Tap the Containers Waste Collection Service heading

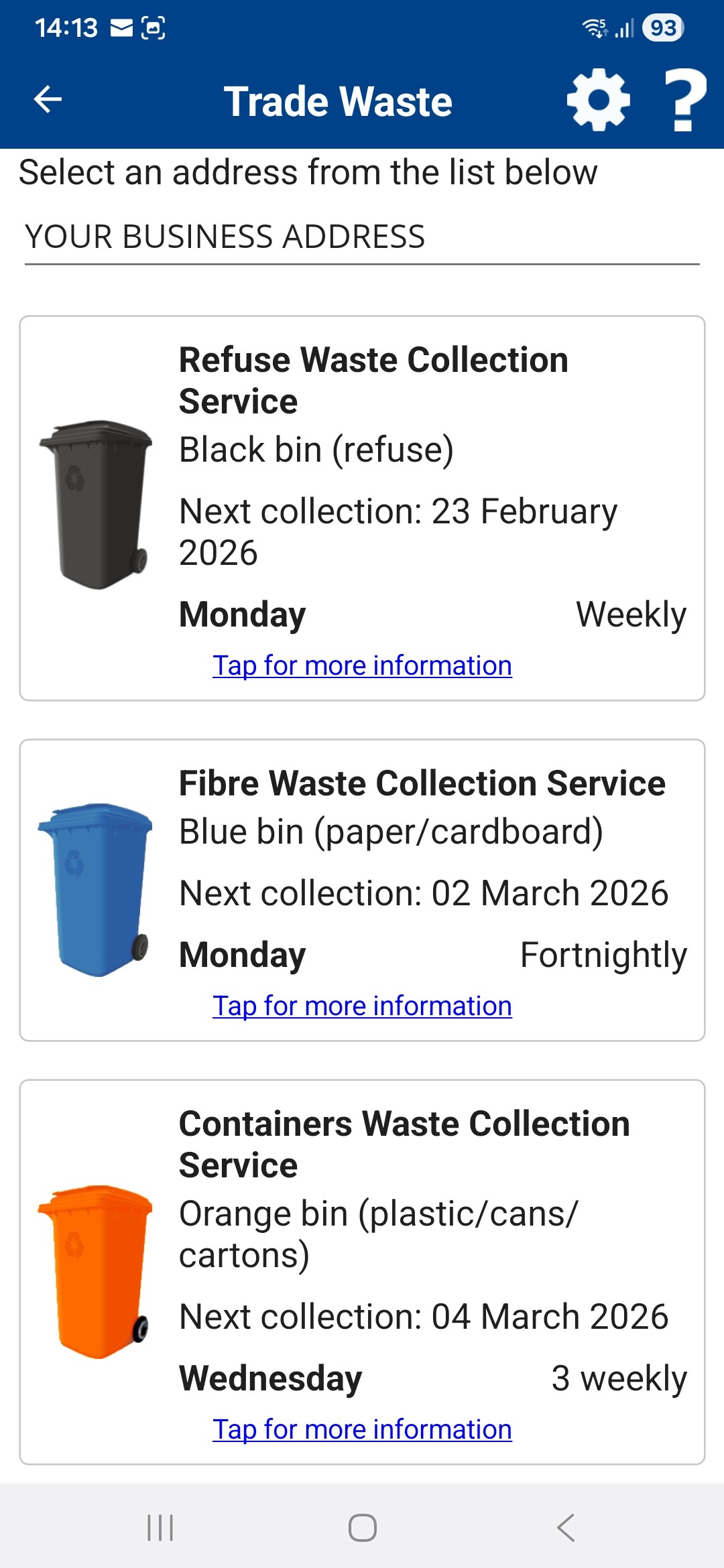coord(404,1144)
